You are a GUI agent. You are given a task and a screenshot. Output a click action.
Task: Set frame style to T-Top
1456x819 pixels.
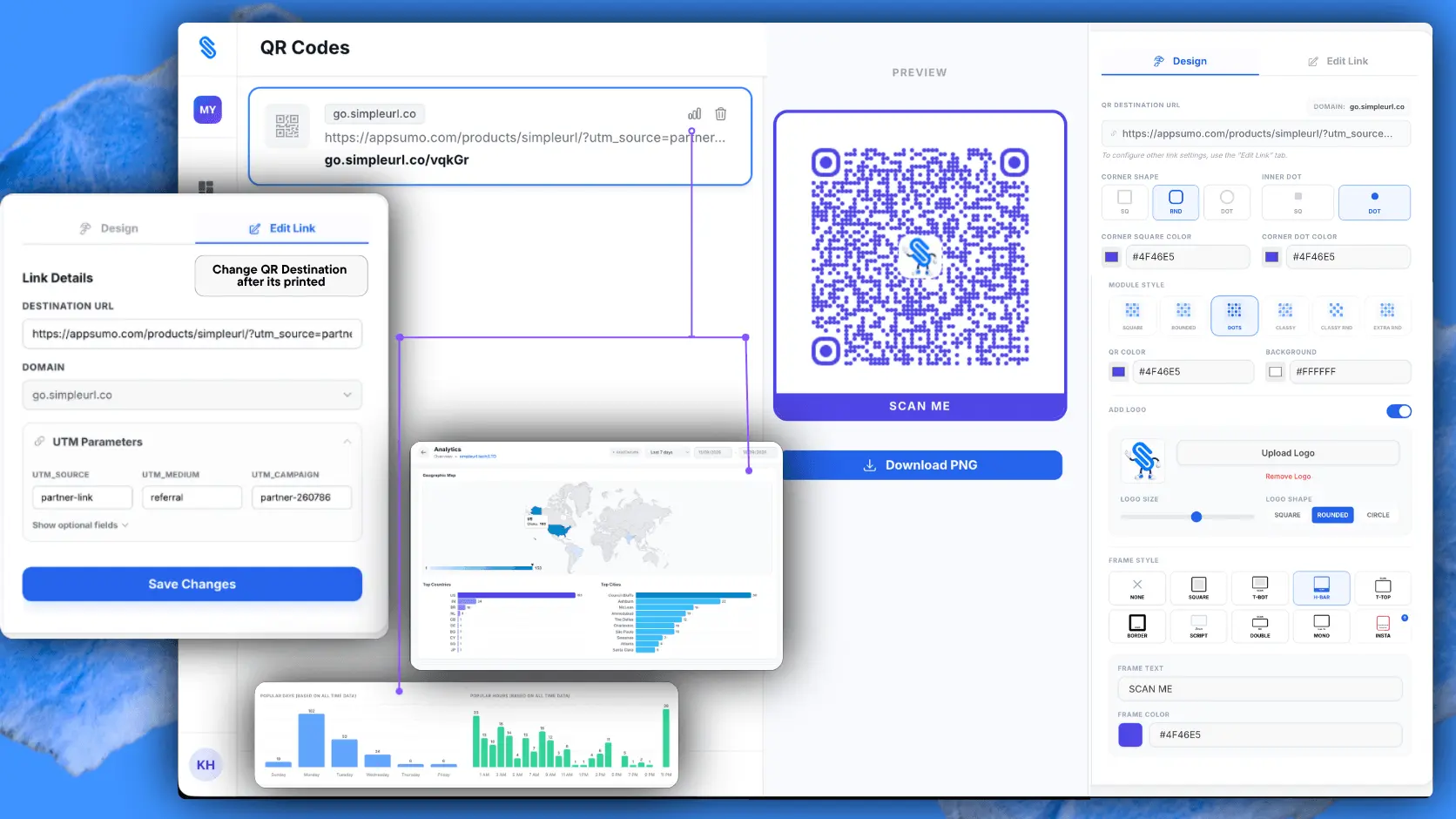[x=1383, y=588]
